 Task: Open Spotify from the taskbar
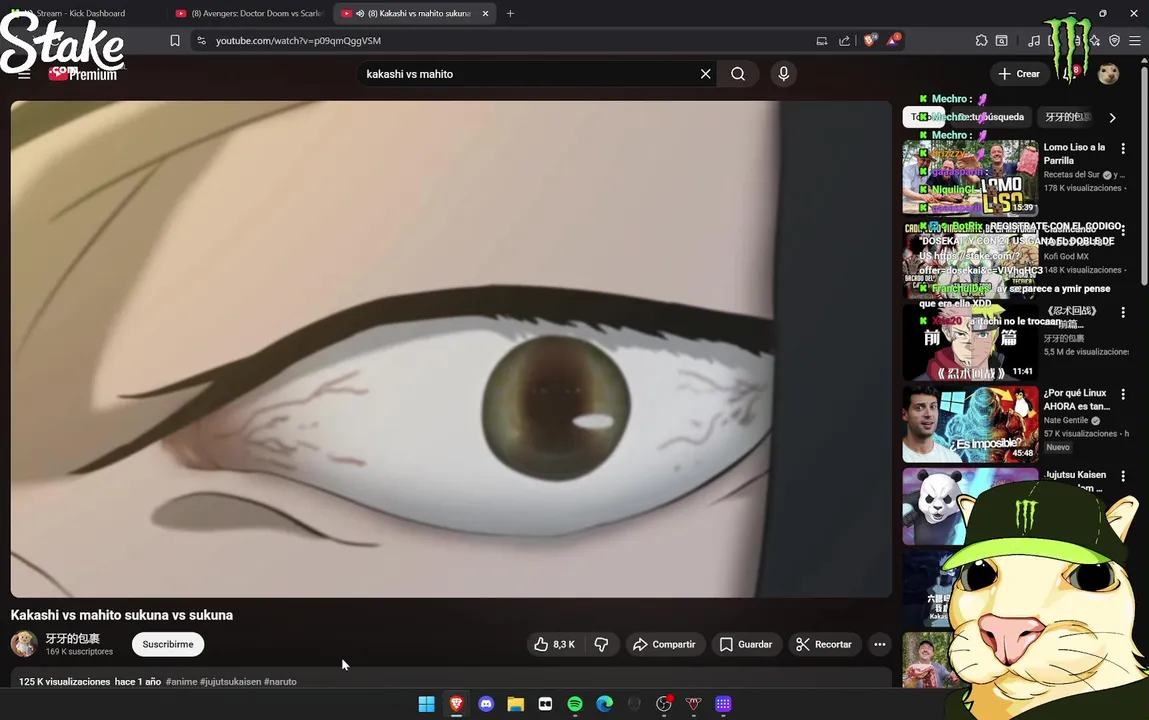574,704
